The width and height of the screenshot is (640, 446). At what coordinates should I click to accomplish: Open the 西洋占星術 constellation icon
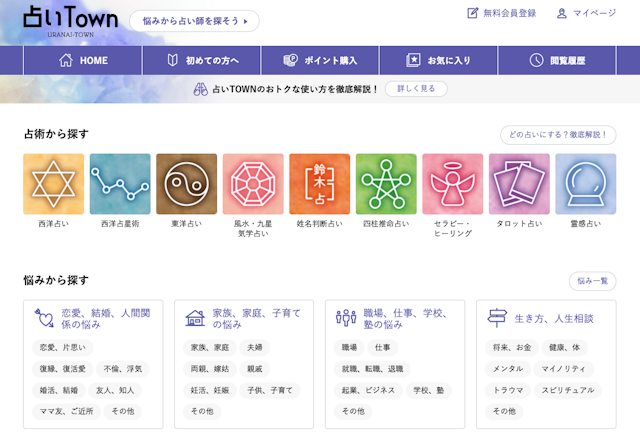pyautogui.click(x=120, y=184)
